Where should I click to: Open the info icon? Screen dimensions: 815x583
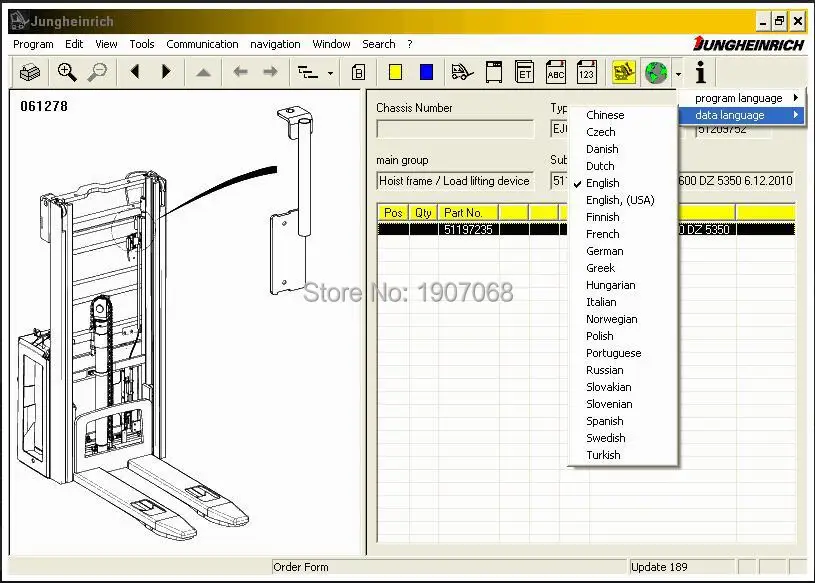pos(701,72)
